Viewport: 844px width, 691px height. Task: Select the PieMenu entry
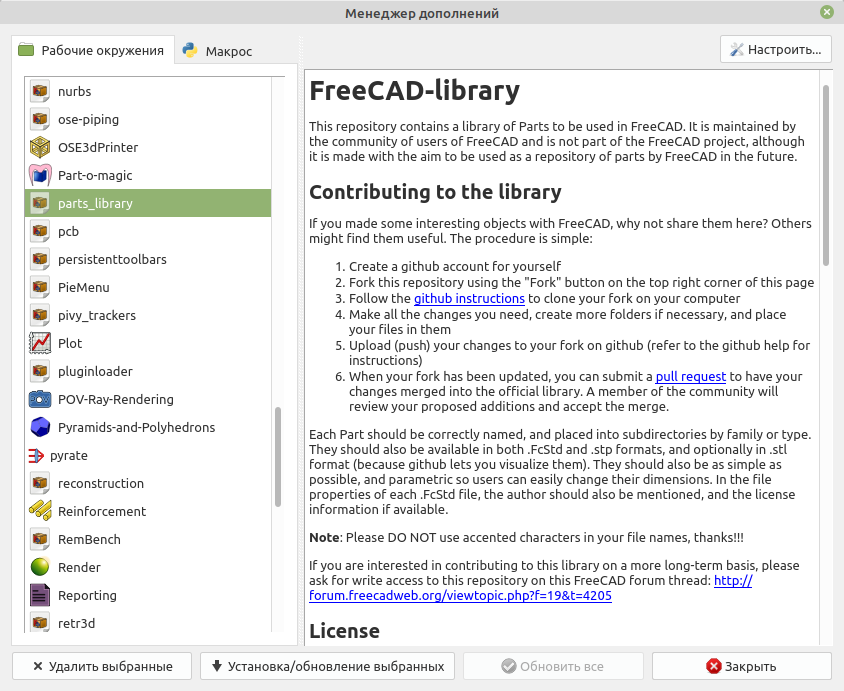148,287
